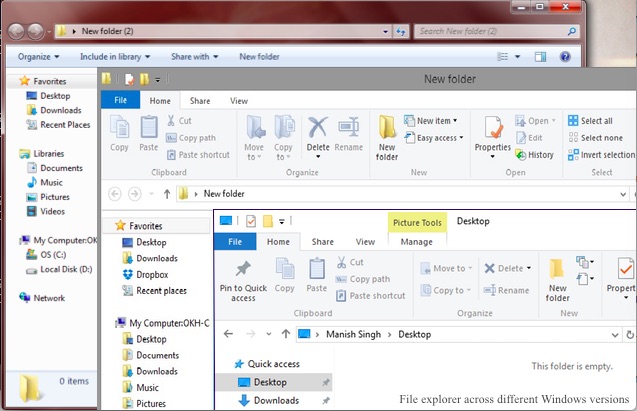Image resolution: width=637 pixels, height=411 pixels.
Task: Select Network in Windows 7 navigation pane
Action: pos(42,298)
